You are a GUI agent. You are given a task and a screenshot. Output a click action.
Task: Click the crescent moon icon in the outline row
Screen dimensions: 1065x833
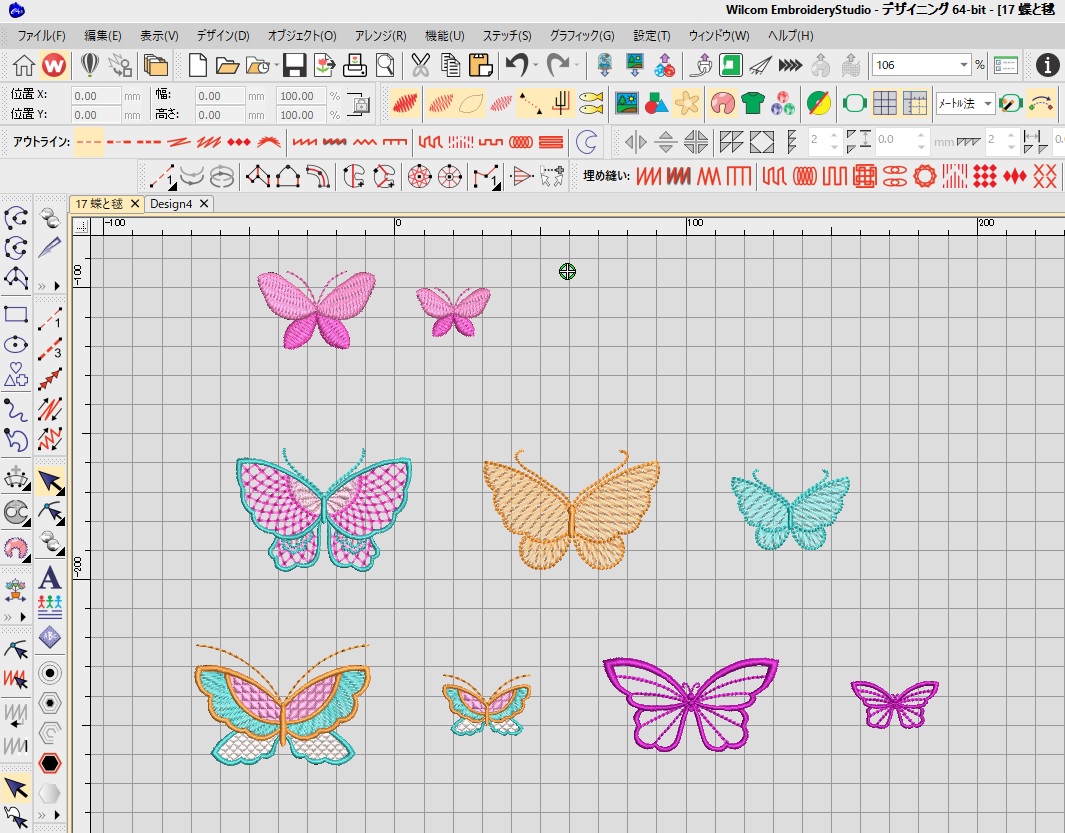[x=586, y=142]
